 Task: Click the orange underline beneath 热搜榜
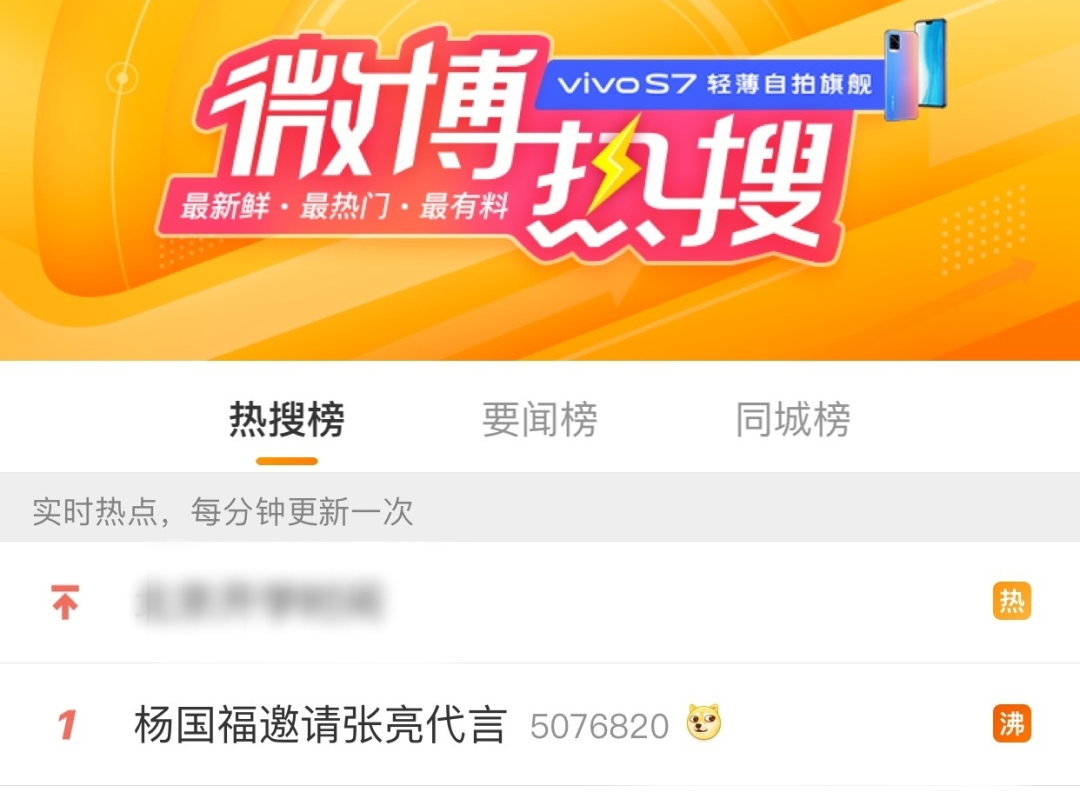tap(287, 461)
